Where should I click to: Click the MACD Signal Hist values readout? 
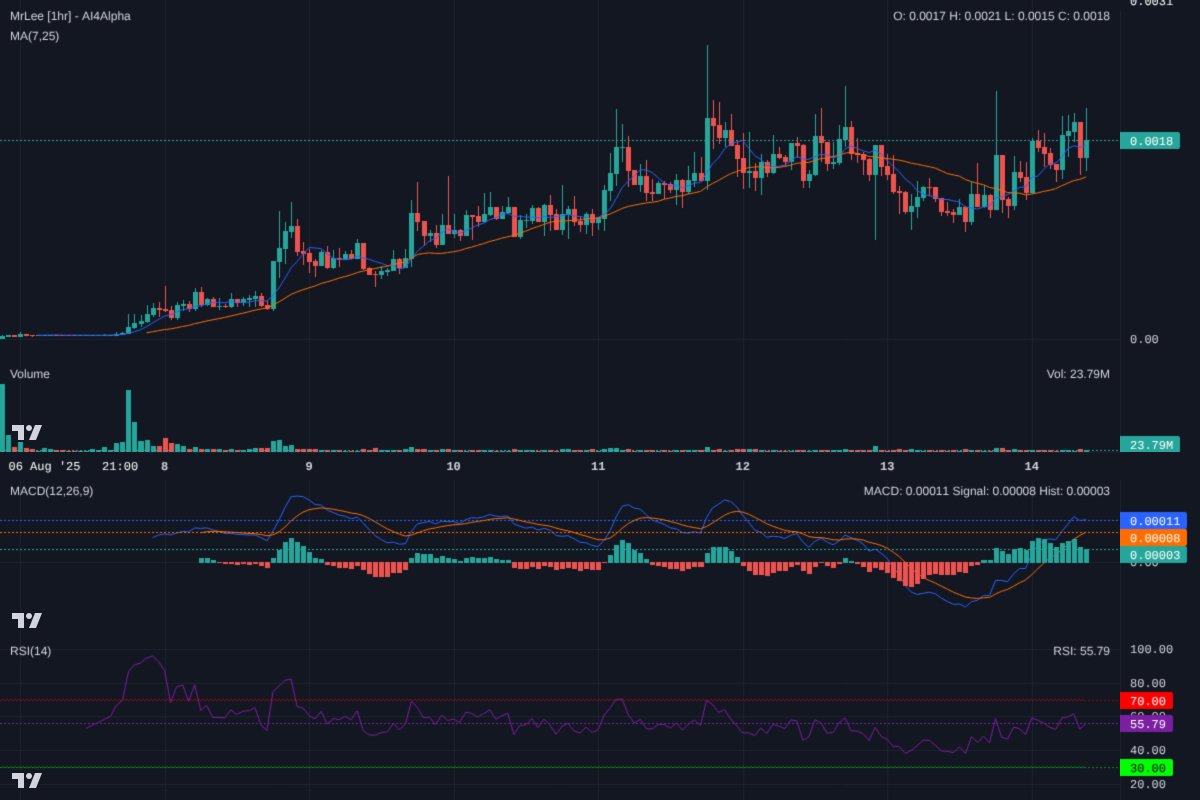pyautogui.click(x=986, y=491)
